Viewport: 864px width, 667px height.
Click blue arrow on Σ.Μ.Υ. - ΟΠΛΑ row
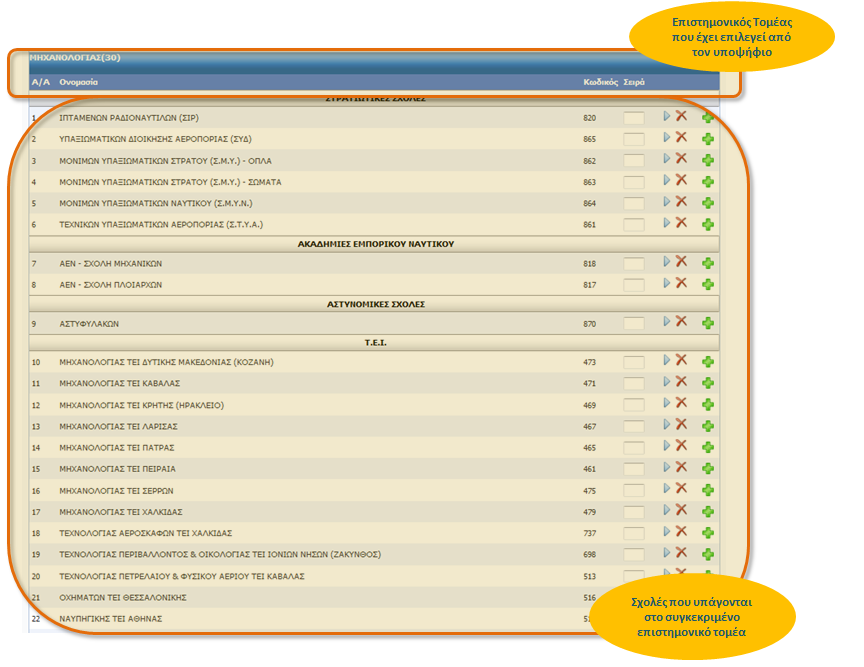pos(667,159)
